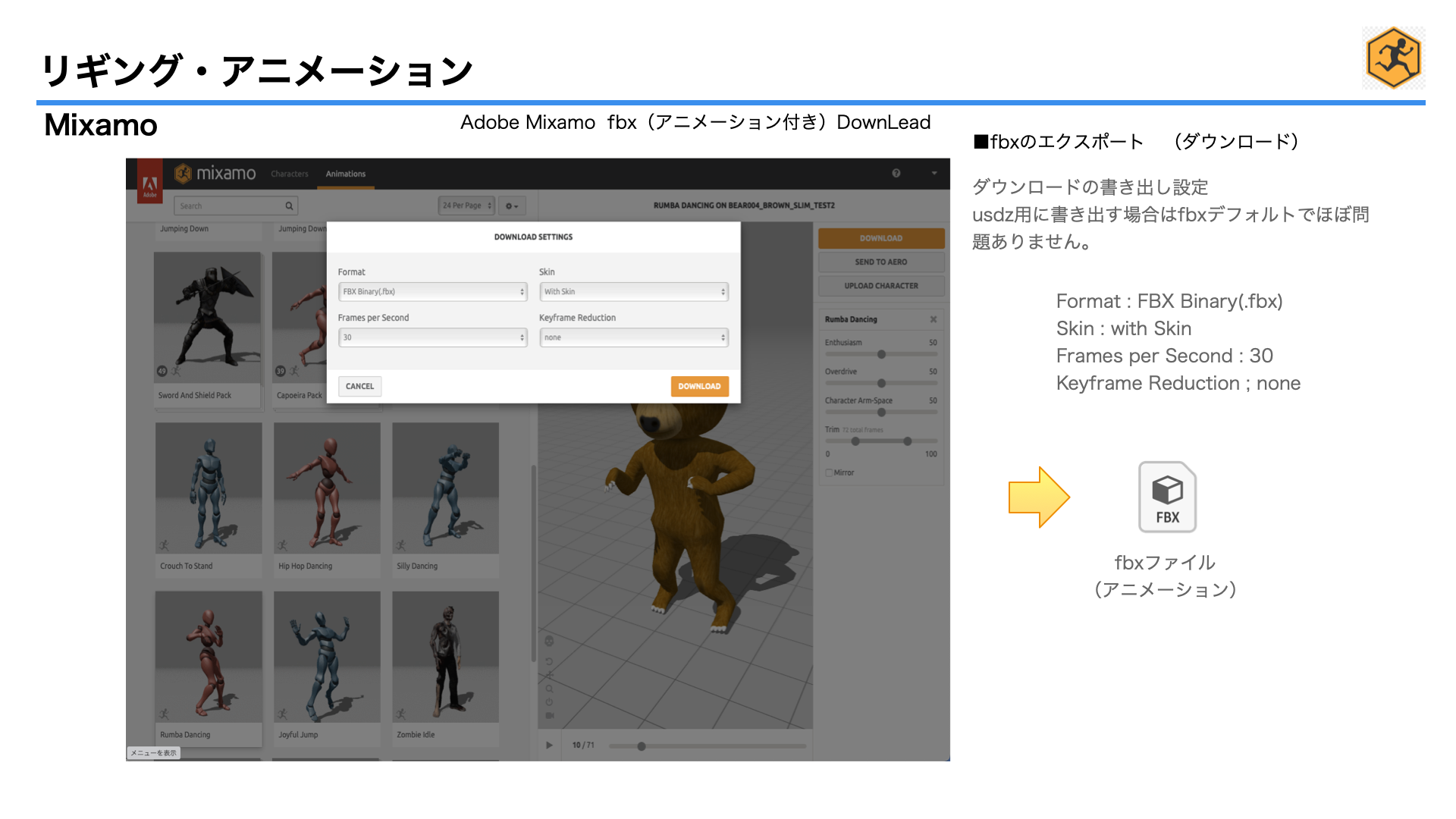The width and height of the screenshot is (1456, 819).
Task: Close the Rumba Dancing panel with X
Action: [x=934, y=319]
